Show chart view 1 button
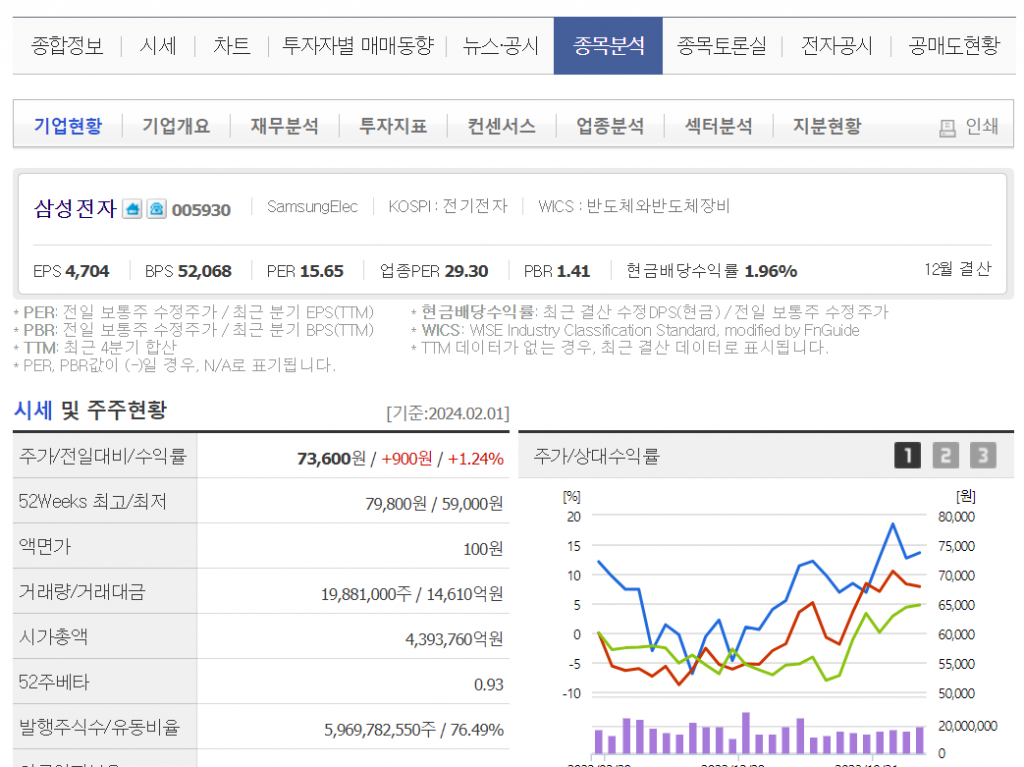This screenshot has width=1024, height=767. point(907,455)
